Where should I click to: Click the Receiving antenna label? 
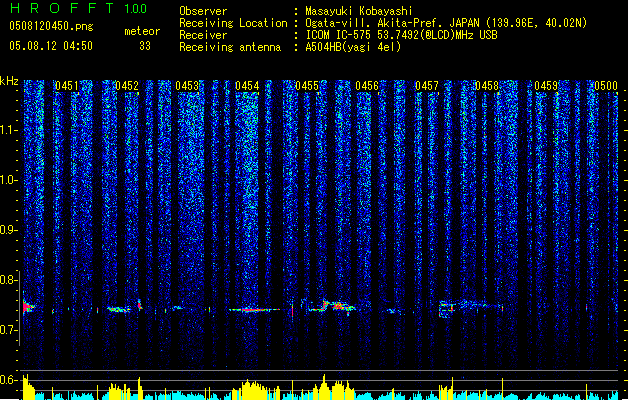[x=230, y=47]
